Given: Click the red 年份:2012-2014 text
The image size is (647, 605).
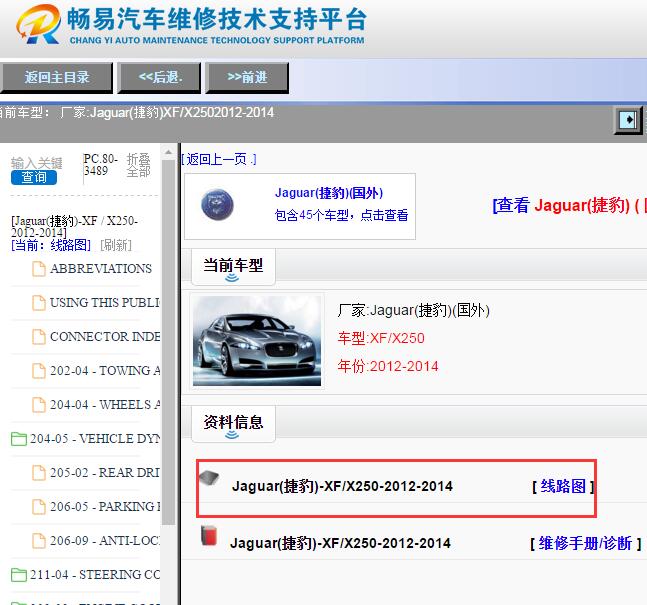Looking at the screenshot, I should click(x=388, y=366).
